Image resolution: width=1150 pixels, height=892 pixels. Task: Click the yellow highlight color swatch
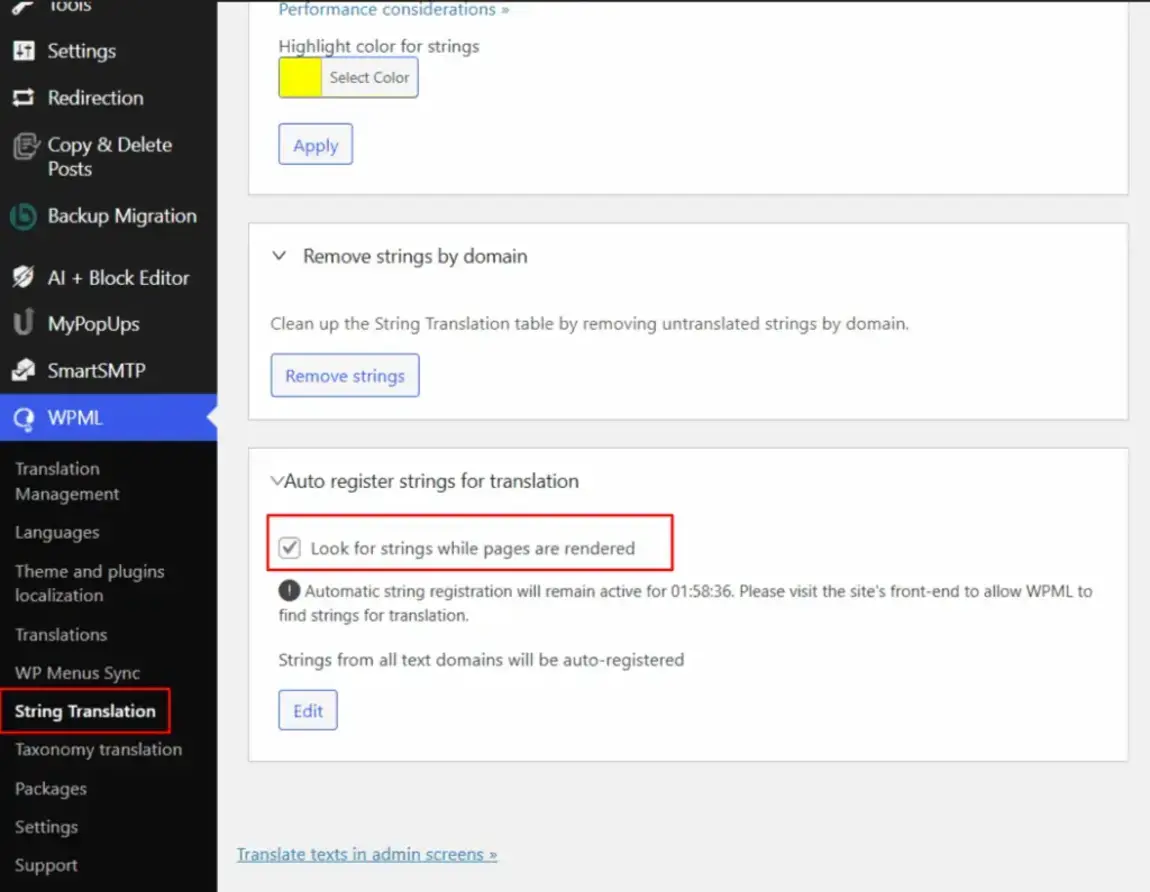[300, 77]
